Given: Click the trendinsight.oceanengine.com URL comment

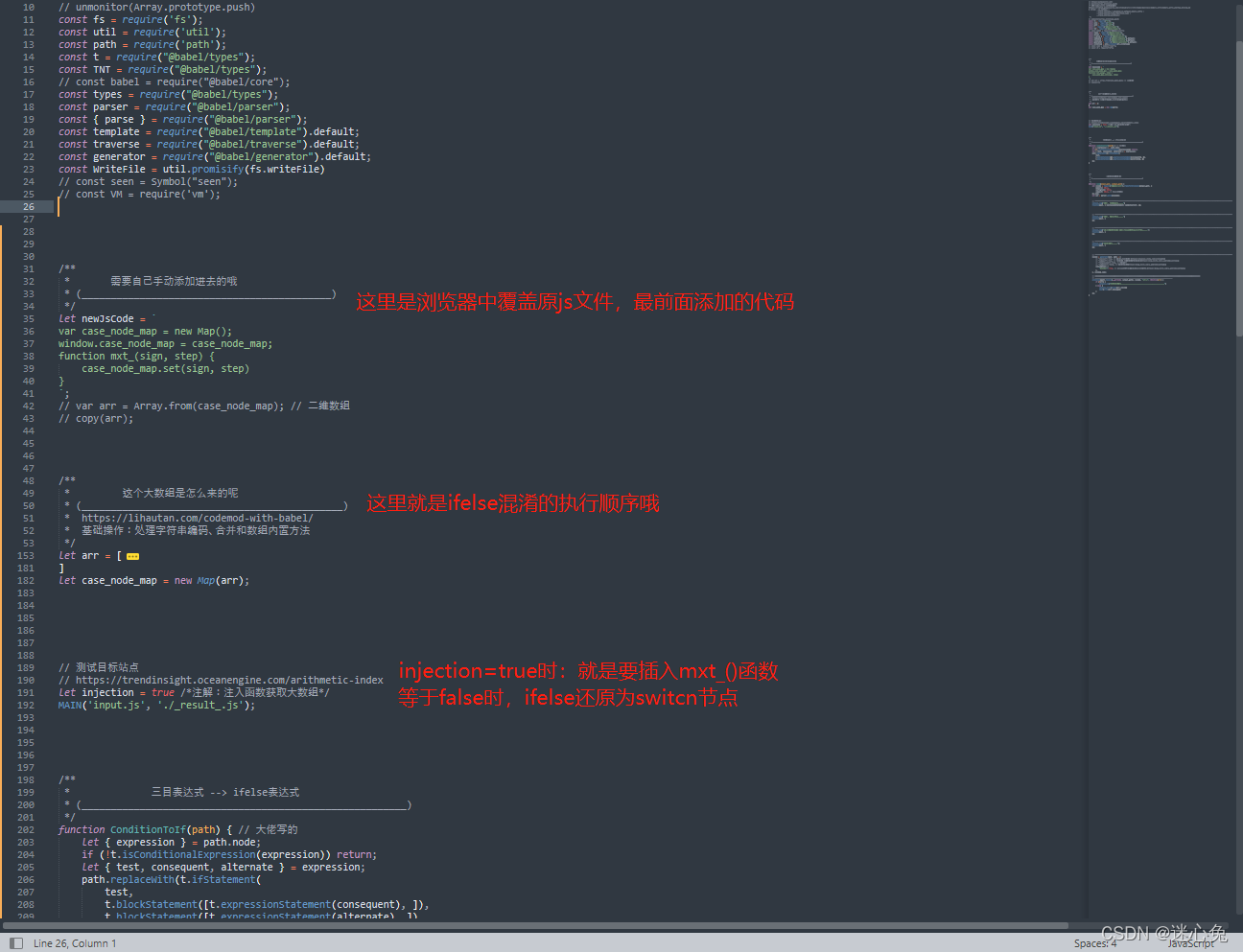Looking at the screenshot, I should 221,680.
